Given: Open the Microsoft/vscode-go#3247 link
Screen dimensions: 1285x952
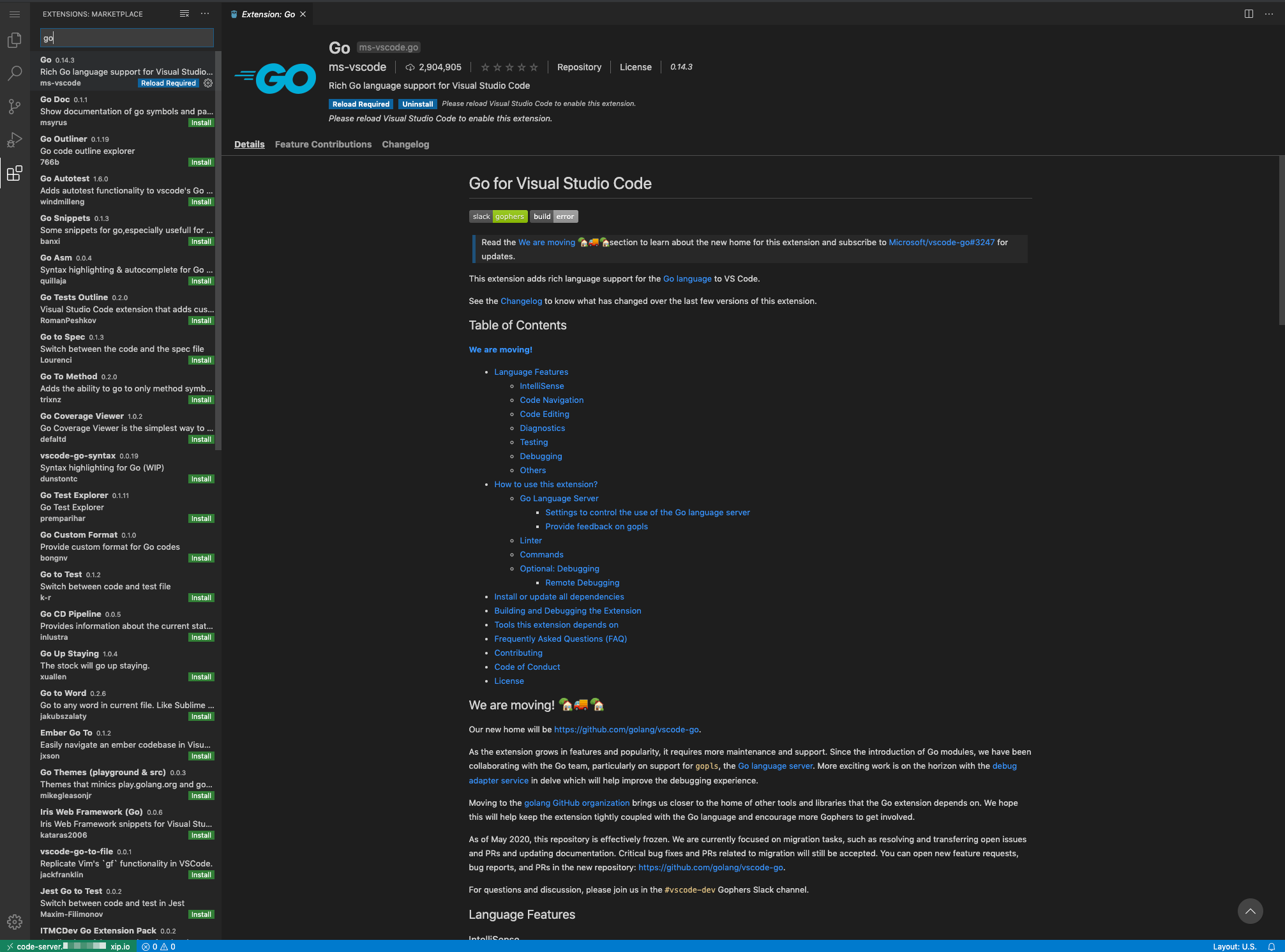Looking at the screenshot, I should tap(942, 242).
